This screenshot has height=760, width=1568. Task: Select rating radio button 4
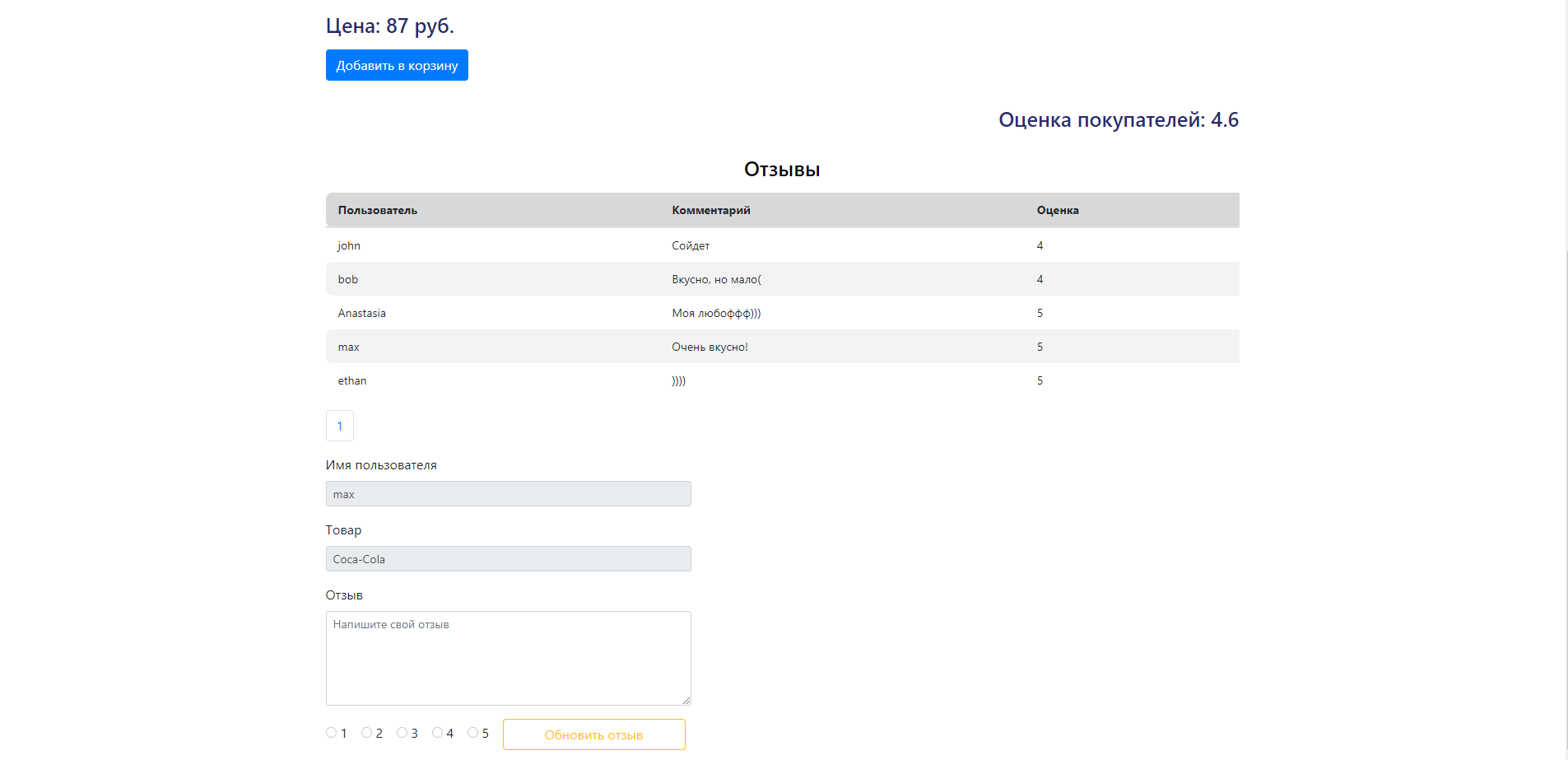point(437,732)
